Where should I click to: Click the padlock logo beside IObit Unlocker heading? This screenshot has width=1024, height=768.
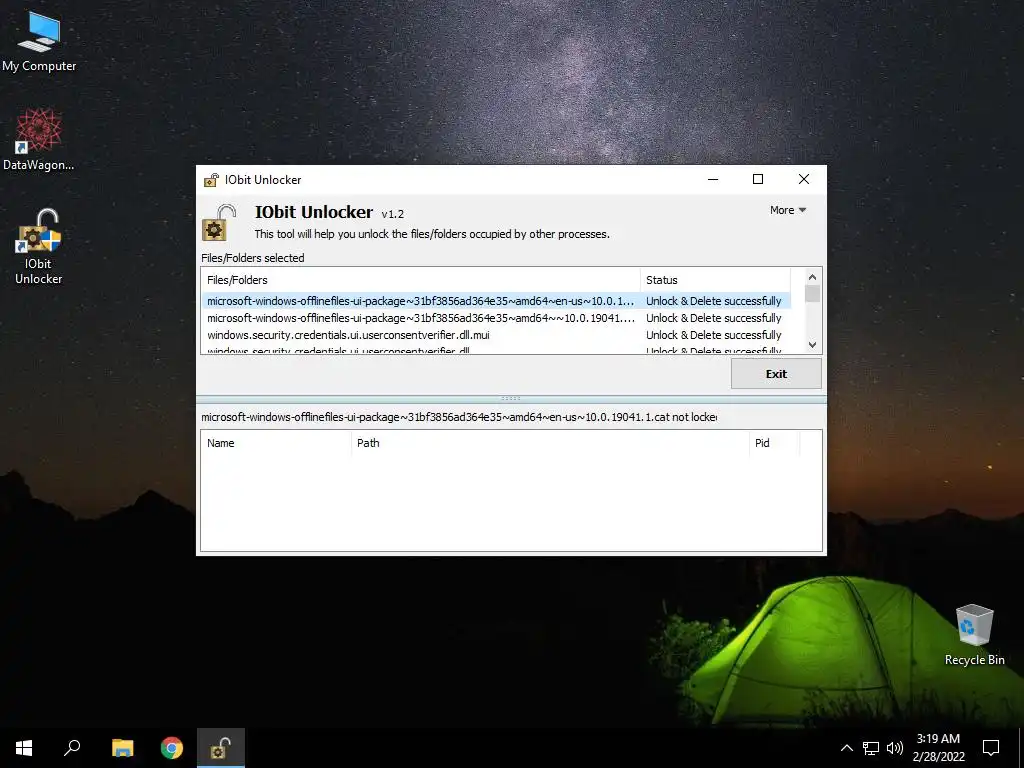219,223
